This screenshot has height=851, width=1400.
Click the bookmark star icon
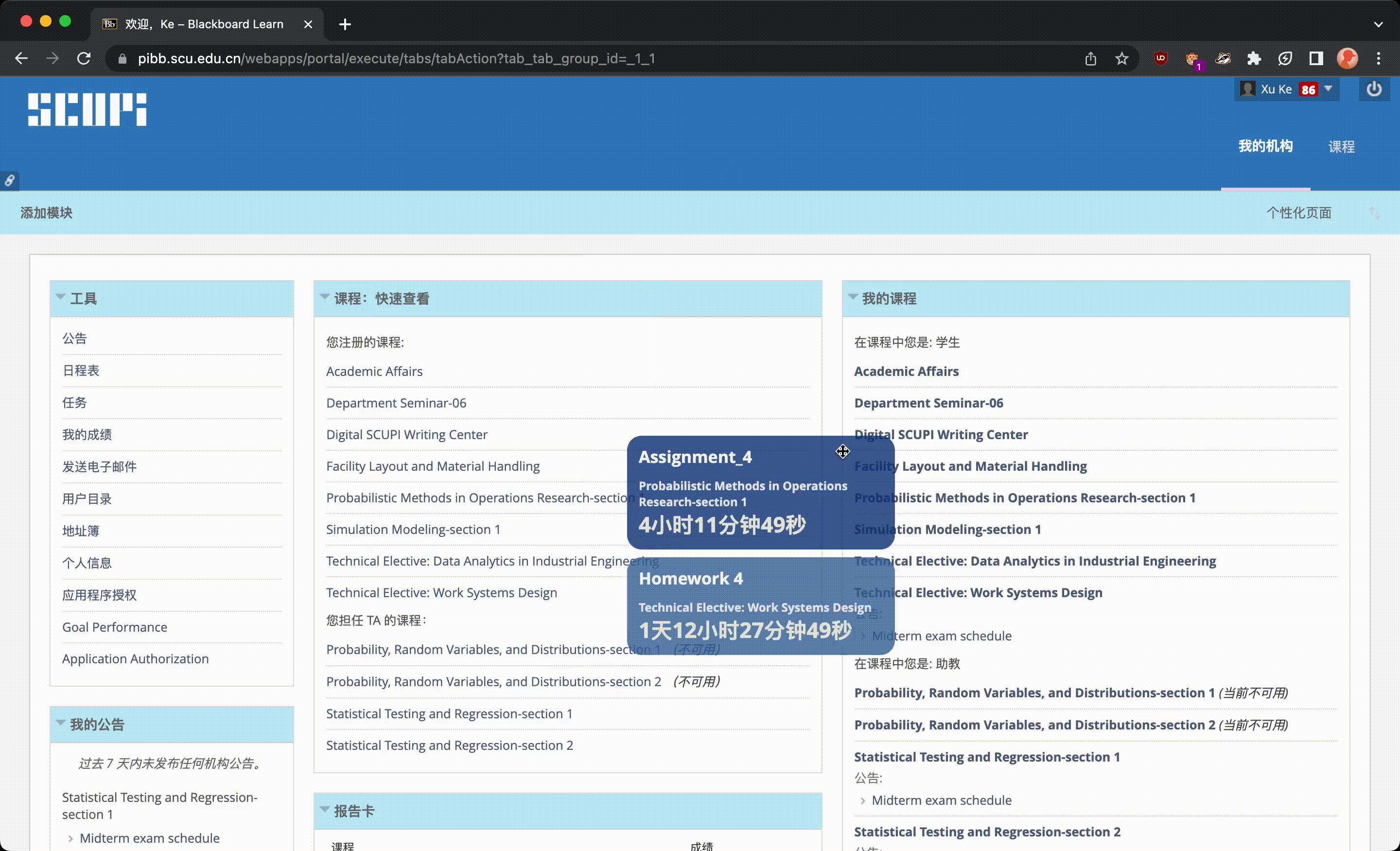(1121, 58)
